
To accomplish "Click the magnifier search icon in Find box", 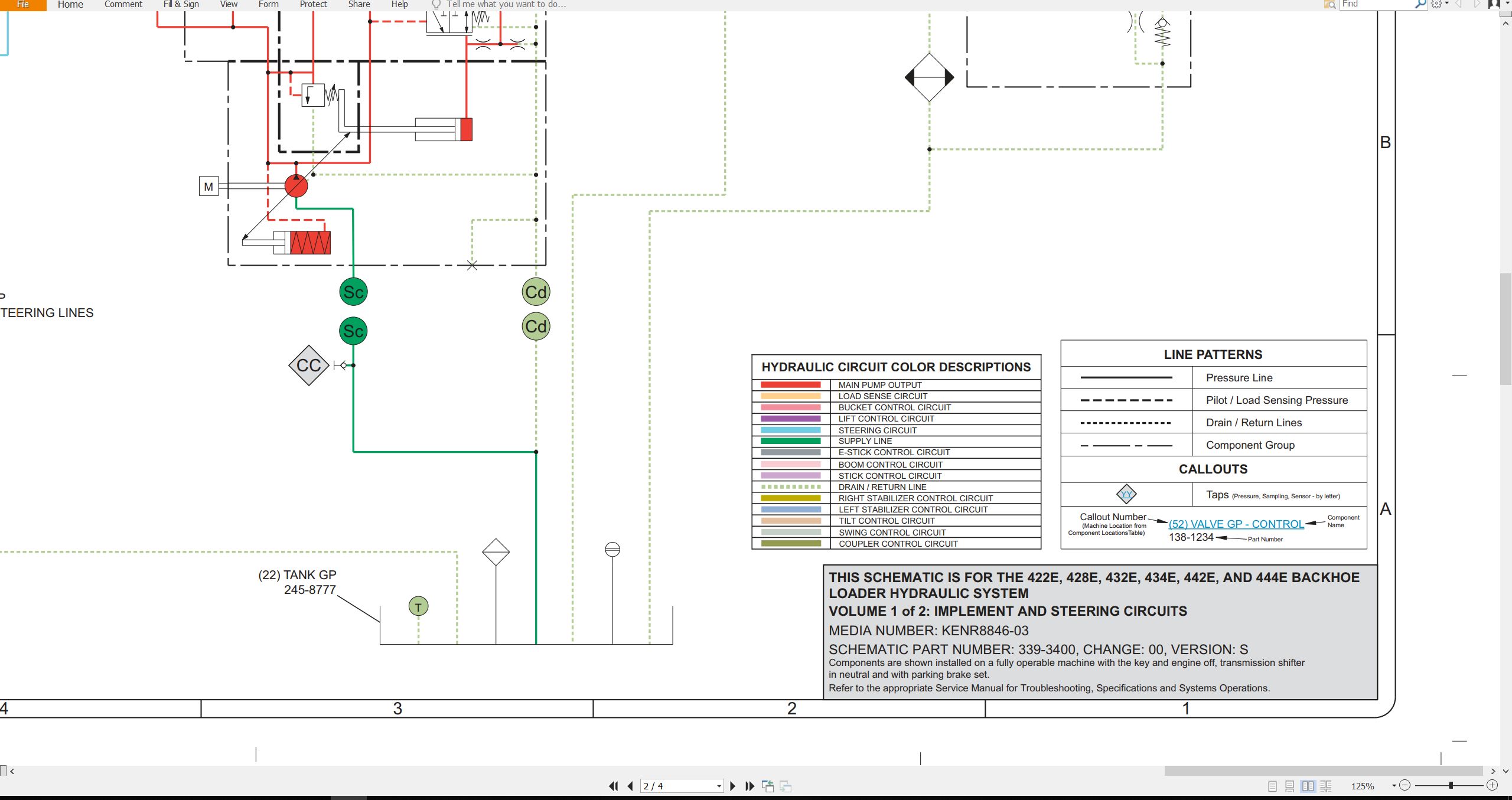I will [1420, 4].
